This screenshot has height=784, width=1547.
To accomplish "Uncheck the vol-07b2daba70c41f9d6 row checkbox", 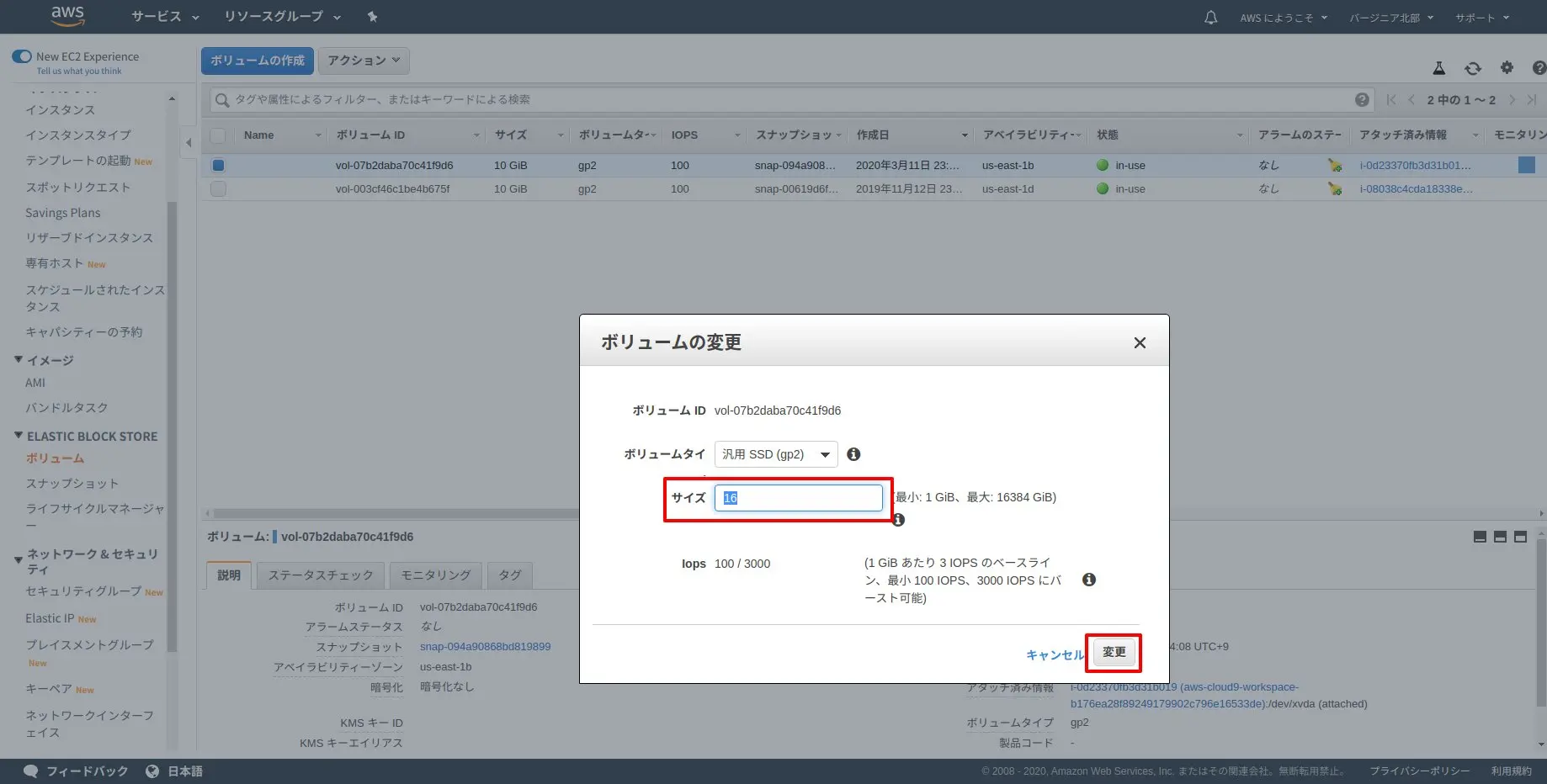I will pyautogui.click(x=218, y=166).
